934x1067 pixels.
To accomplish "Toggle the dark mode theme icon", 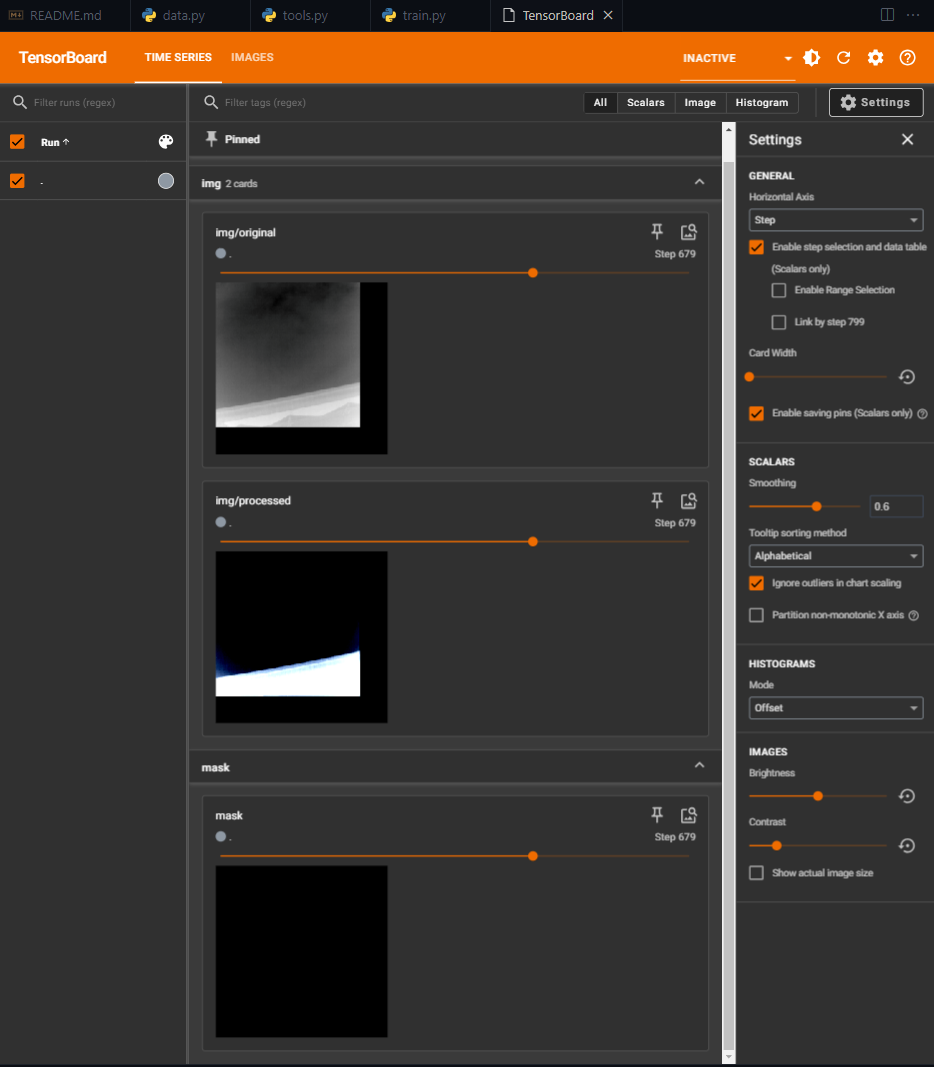I will click(812, 58).
